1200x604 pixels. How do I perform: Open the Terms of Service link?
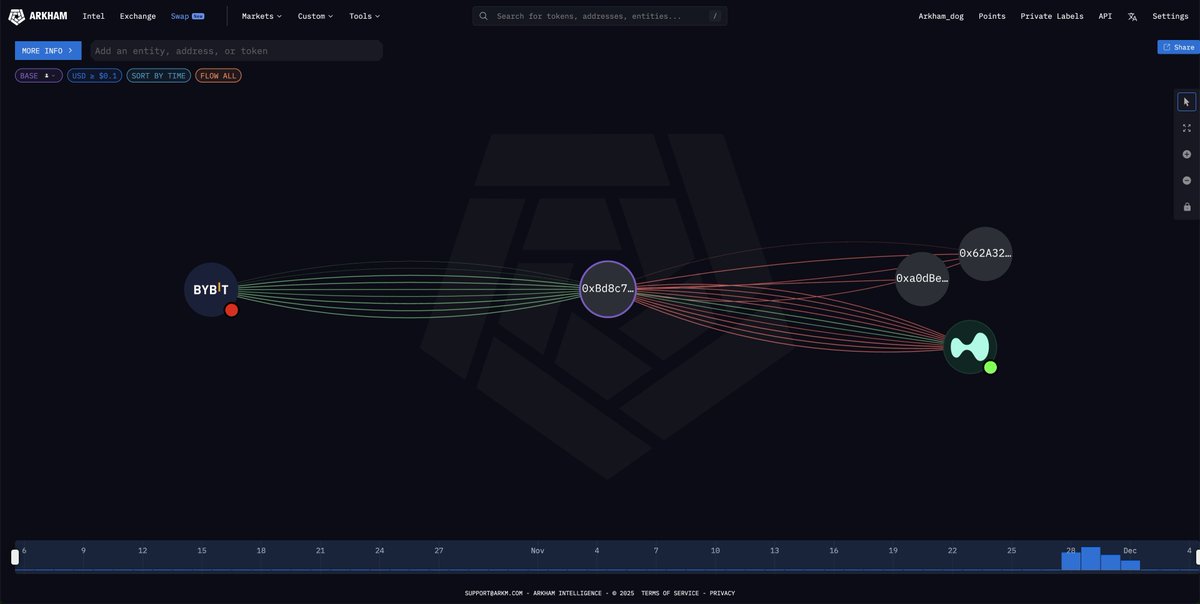[x=672, y=593]
